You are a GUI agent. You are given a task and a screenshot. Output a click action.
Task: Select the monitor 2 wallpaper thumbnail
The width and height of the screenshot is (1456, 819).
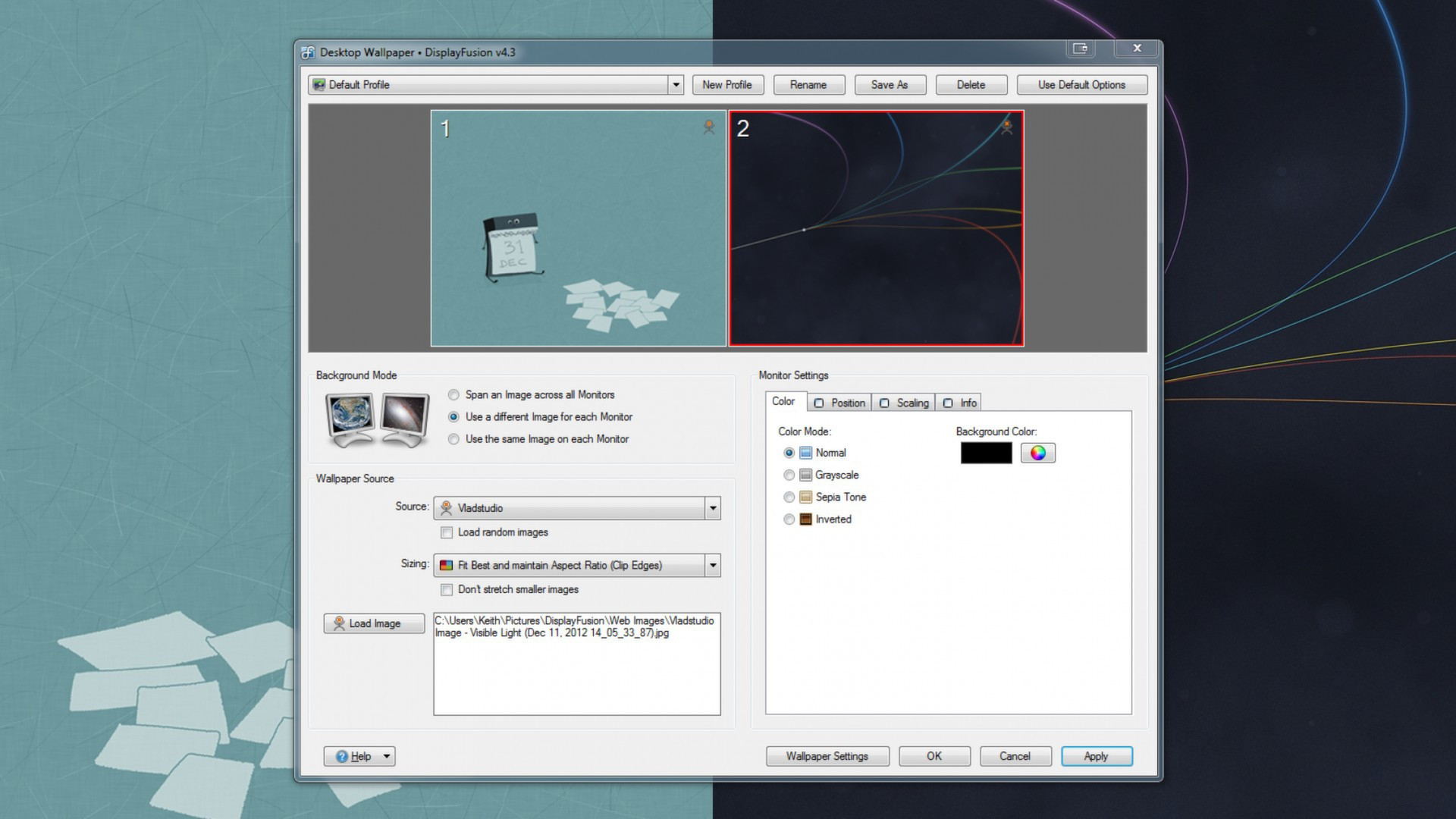(x=876, y=228)
